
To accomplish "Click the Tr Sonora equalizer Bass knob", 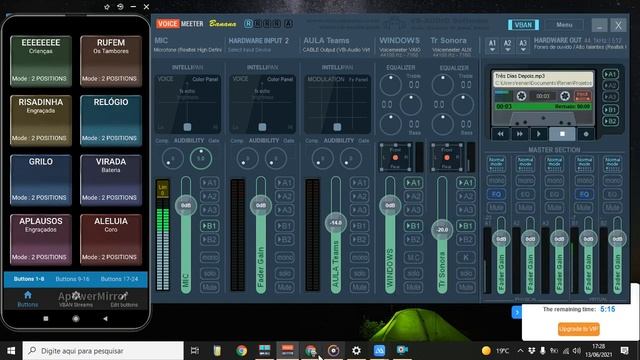I will [442, 124].
